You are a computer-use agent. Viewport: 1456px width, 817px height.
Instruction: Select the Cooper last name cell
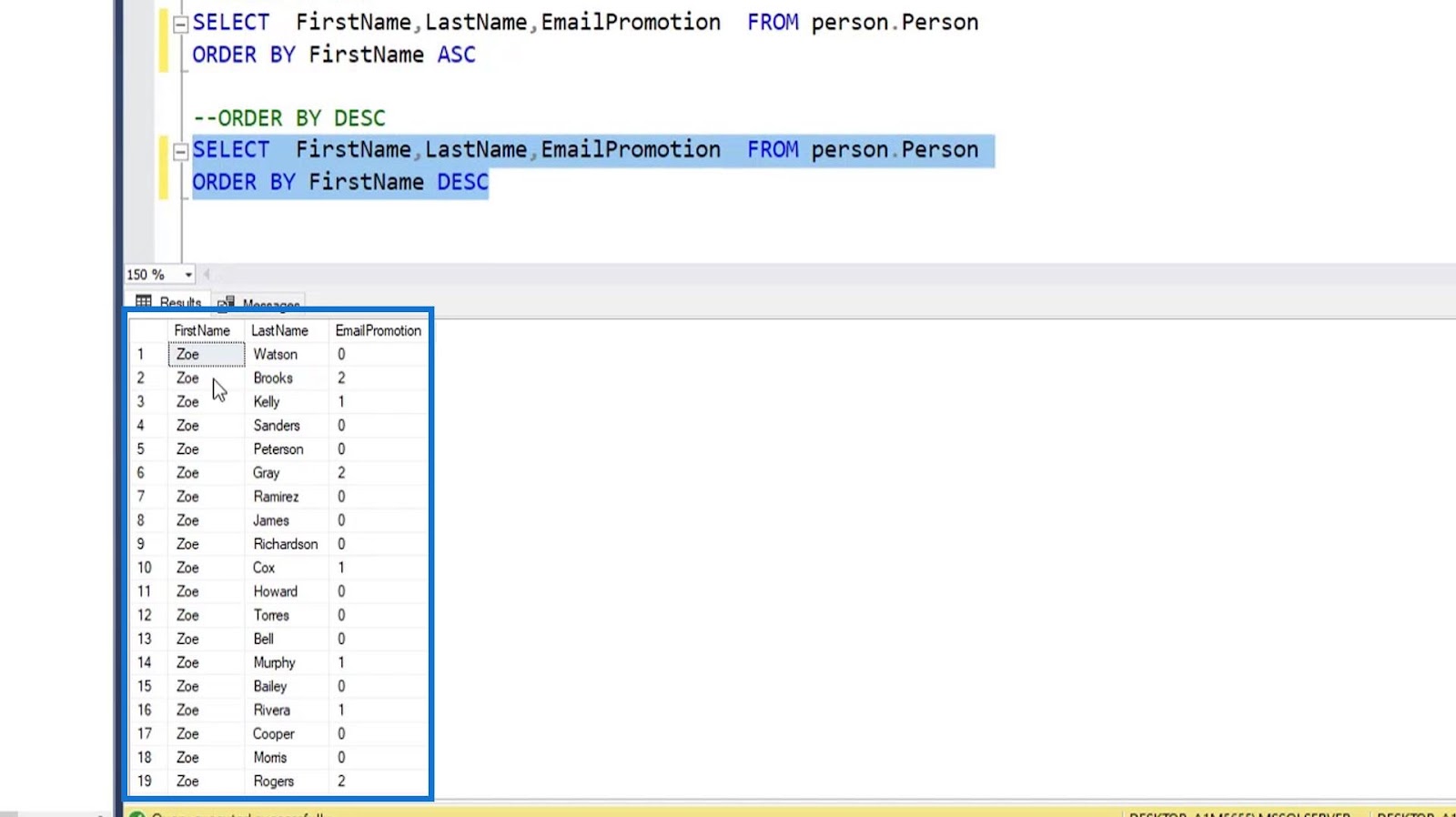pyautogui.click(x=287, y=733)
